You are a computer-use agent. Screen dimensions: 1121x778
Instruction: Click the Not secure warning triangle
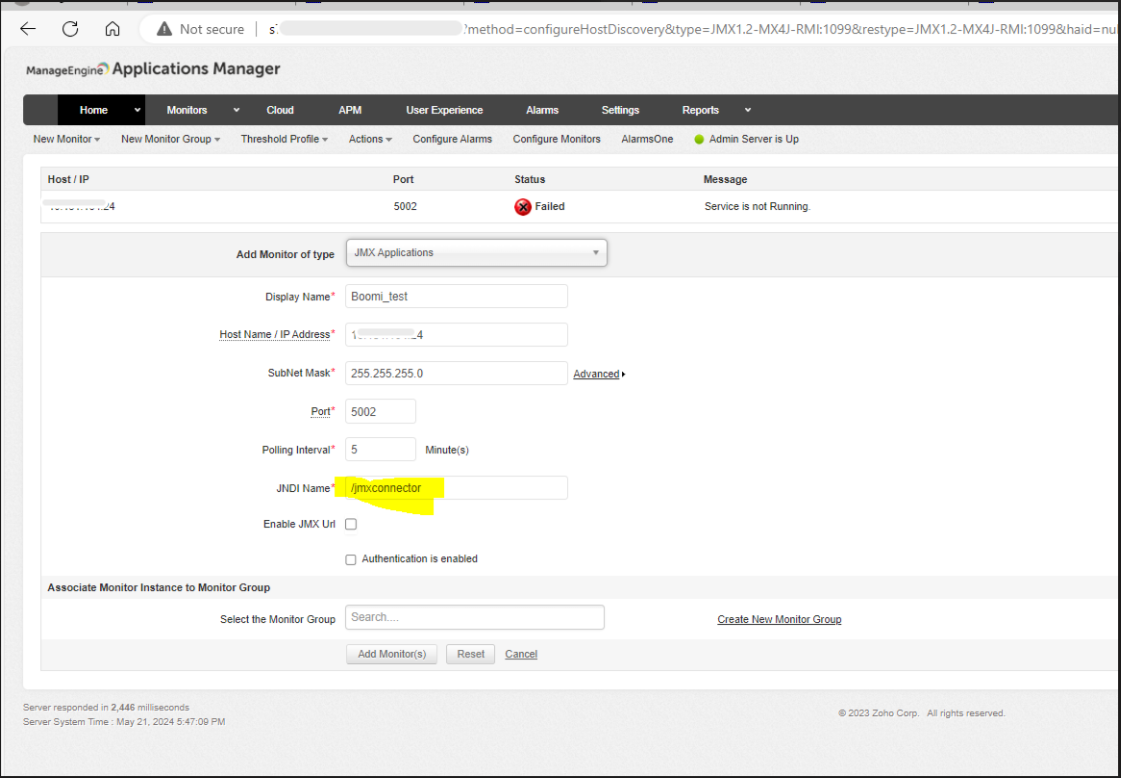(x=165, y=28)
